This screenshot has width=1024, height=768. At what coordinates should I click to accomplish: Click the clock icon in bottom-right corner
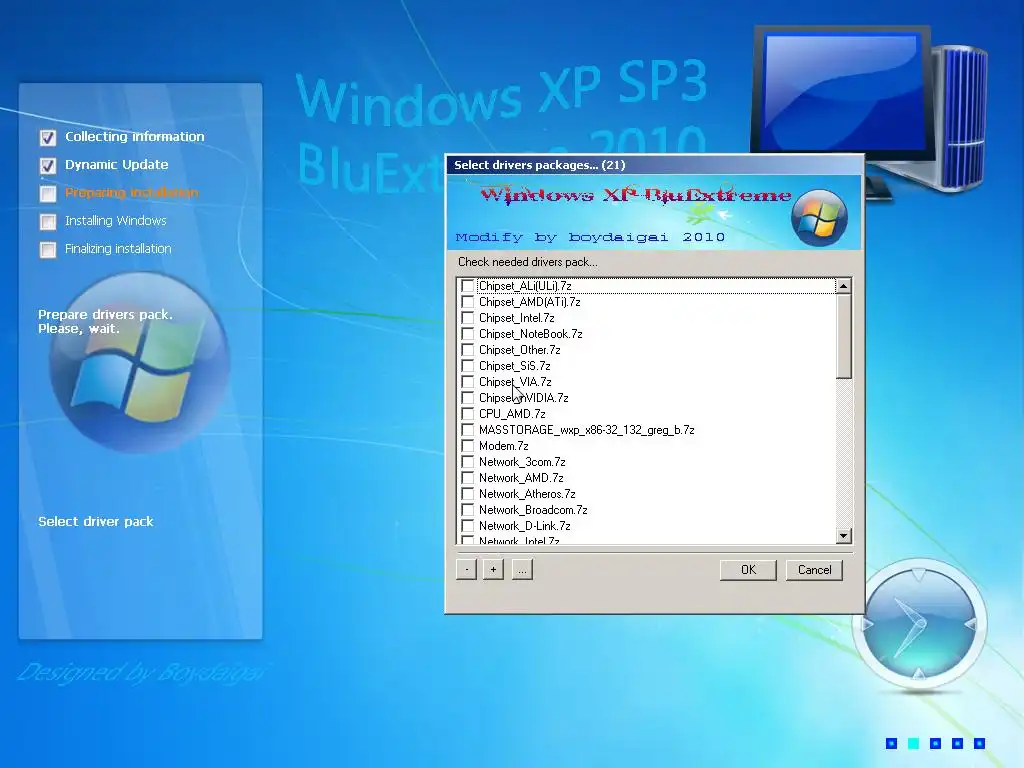pos(920,624)
